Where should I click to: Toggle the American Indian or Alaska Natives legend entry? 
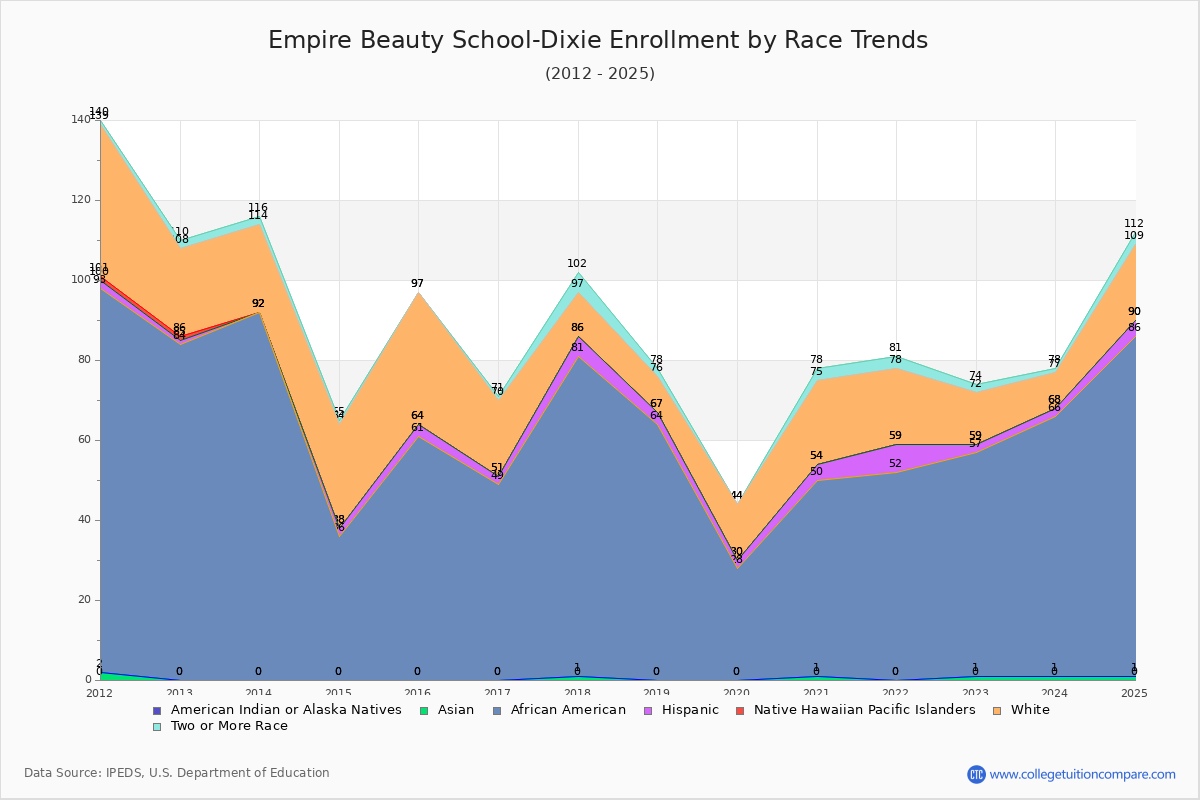(x=277, y=710)
